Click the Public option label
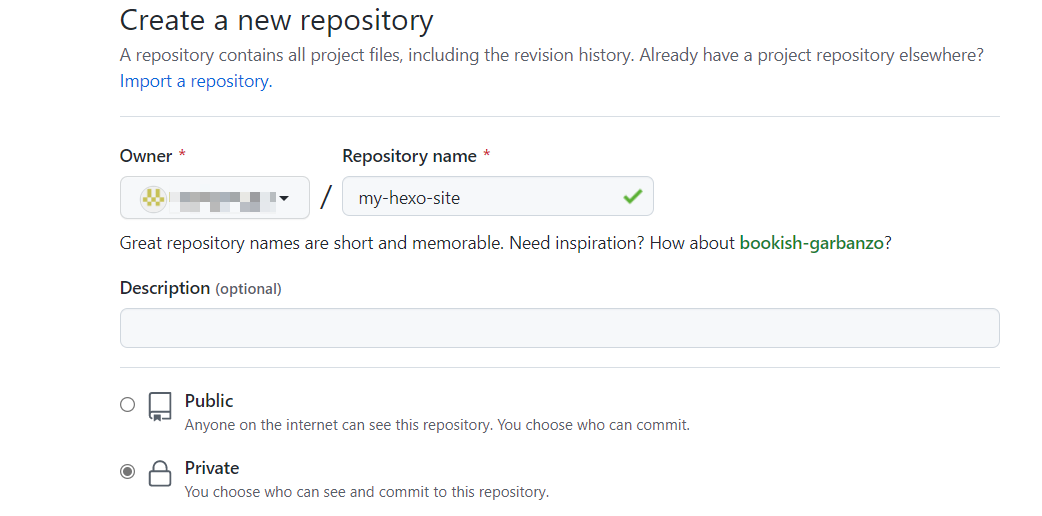 (209, 401)
